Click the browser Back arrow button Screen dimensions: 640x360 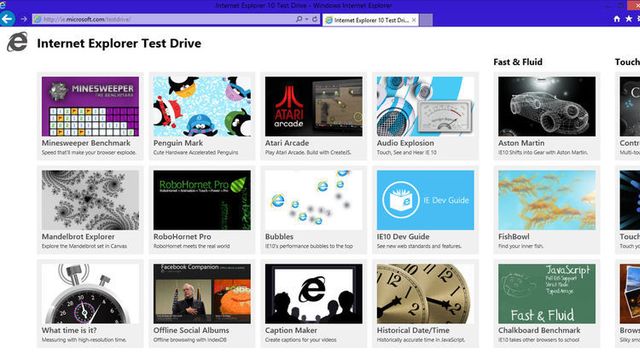(7, 19)
